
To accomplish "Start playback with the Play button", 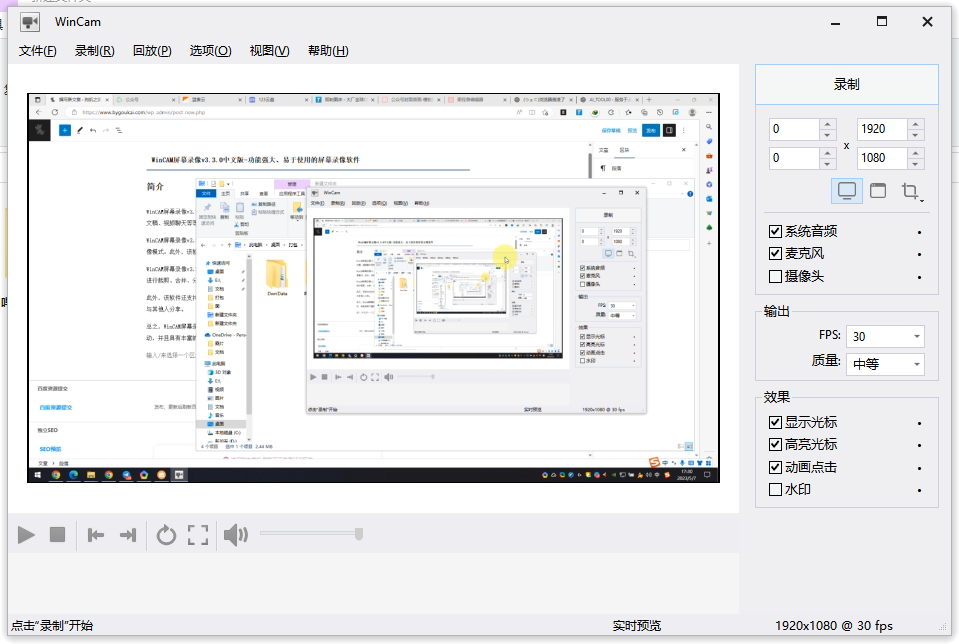I will (x=26, y=535).
